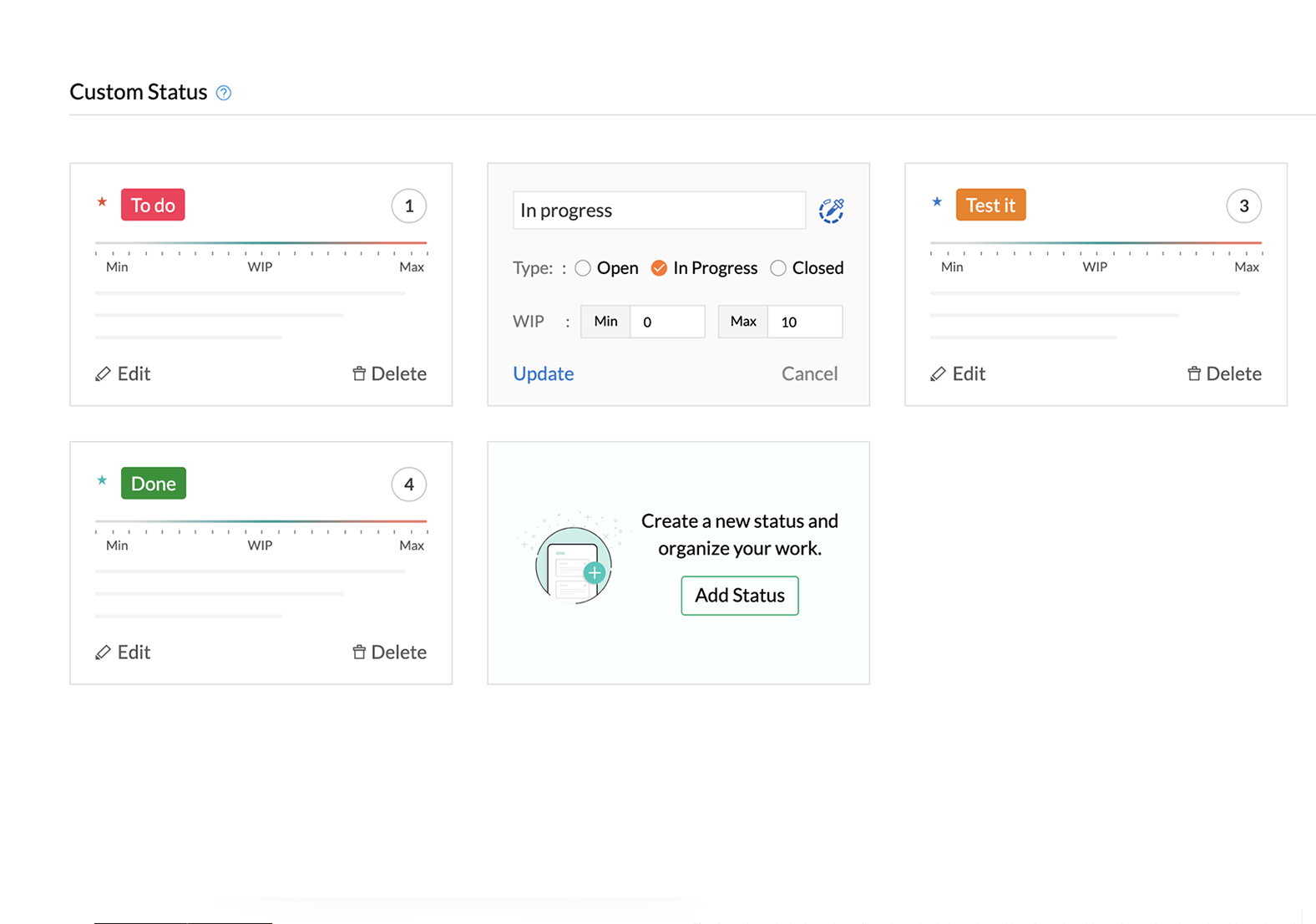Select the Closed type radio button

[778, 268]
